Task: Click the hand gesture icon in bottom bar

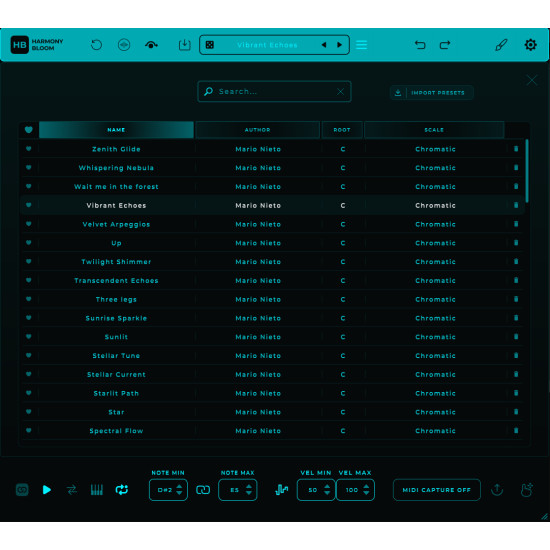Action: (527, 490)
